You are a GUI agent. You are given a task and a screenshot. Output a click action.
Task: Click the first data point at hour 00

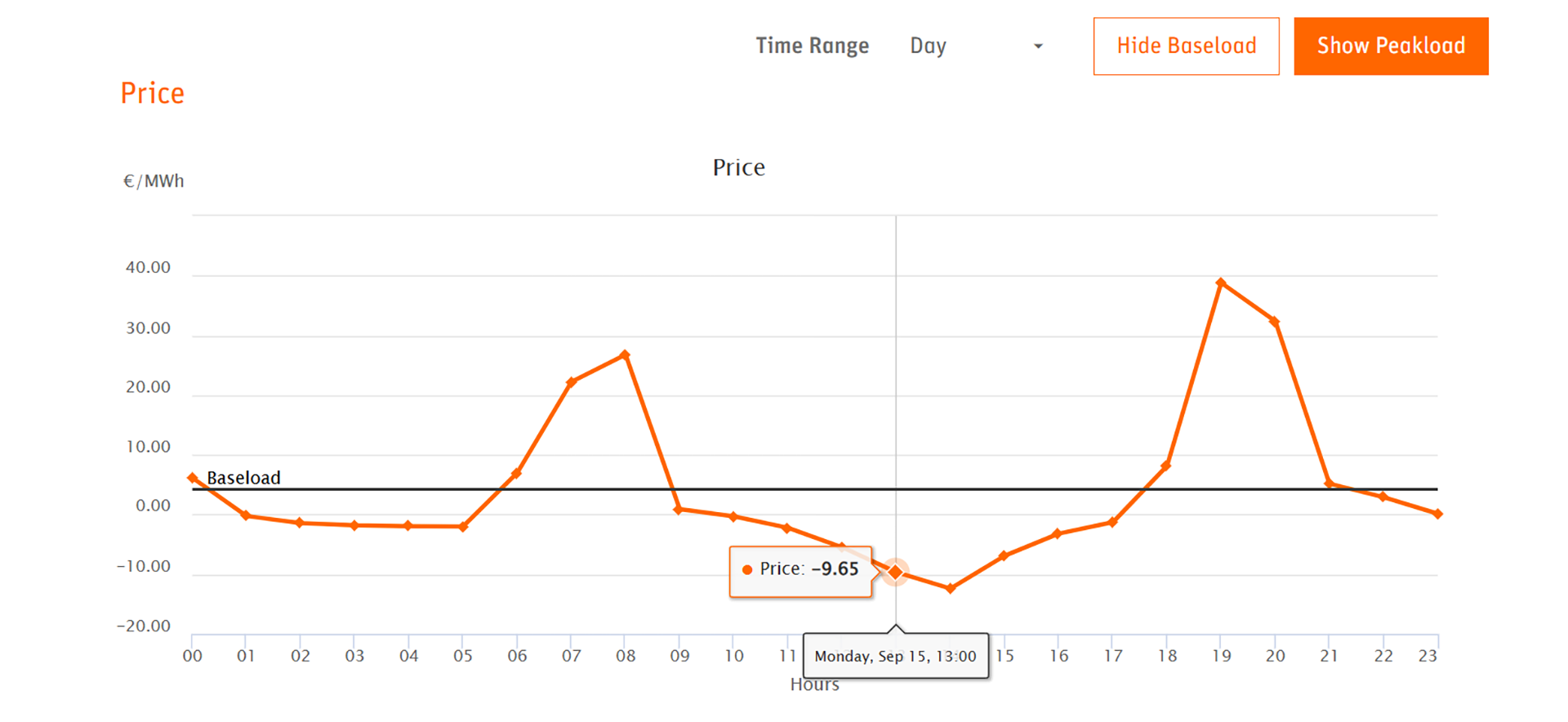point(193,478)
